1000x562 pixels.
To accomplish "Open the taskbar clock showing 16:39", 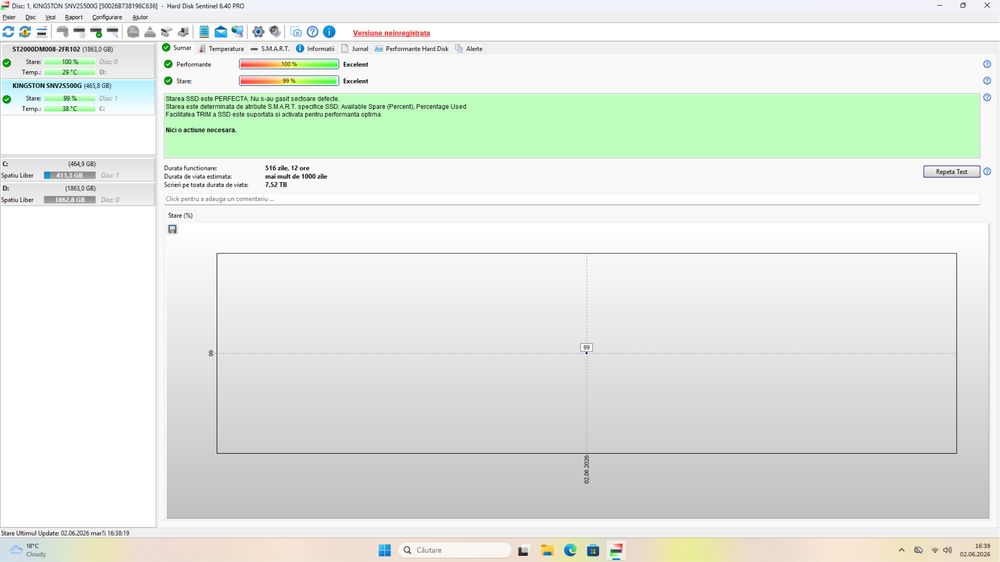I will point(976,550).
